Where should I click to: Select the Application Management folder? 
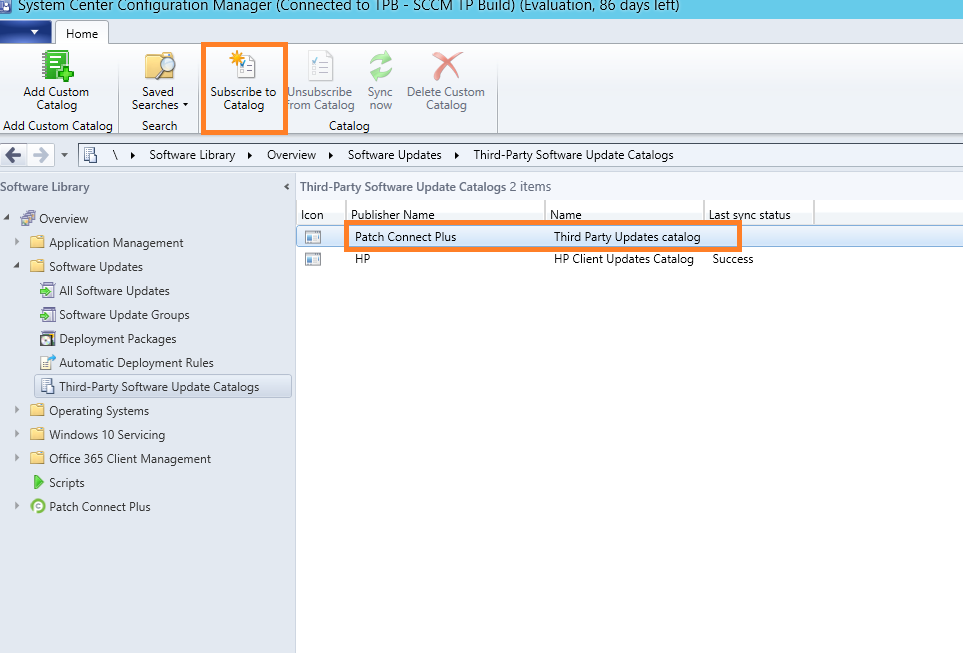[x=116, y=243]
